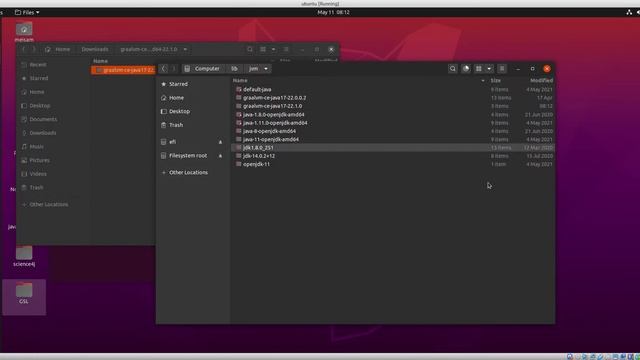The width and height of the screenshot is (640, 360).
Task: Click the disk usage pie icon in front window toolbar
Action: point(466,69)
